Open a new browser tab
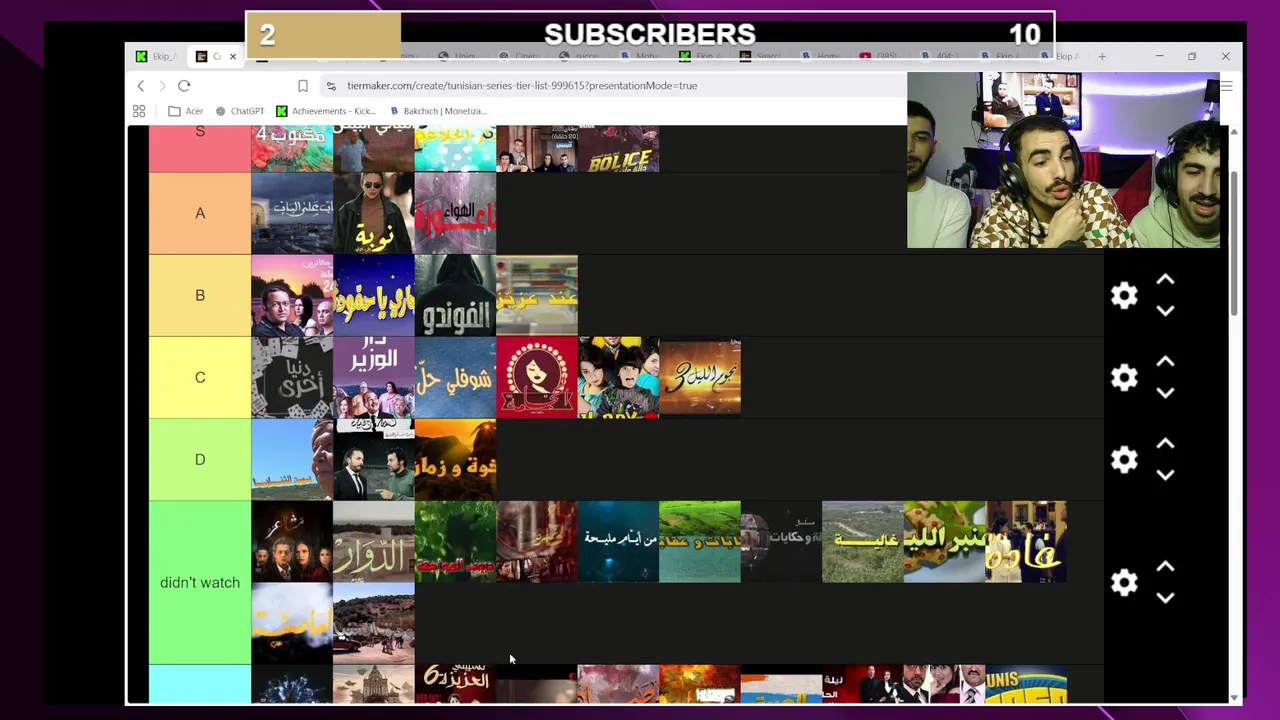This screenshot has width=1280, height=720. pyautogui.click(x=1102, y=56)
